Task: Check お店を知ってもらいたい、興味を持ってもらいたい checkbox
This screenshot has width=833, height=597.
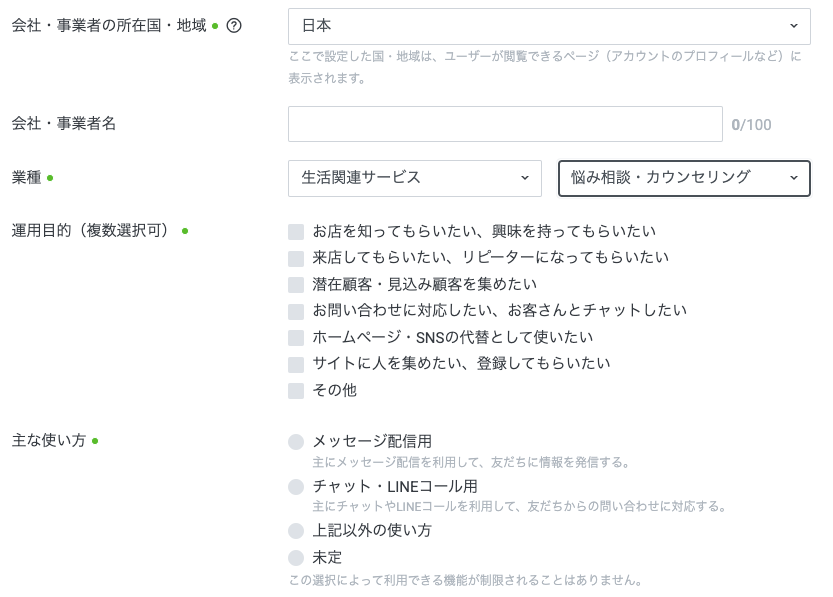Action: (x=296, y=232)
